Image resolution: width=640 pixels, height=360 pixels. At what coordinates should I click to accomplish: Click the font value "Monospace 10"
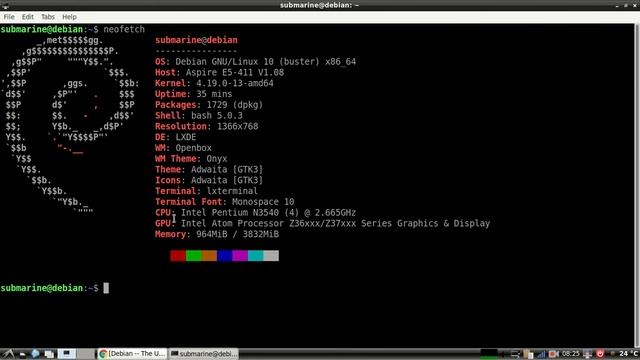[x=263, y=202]
